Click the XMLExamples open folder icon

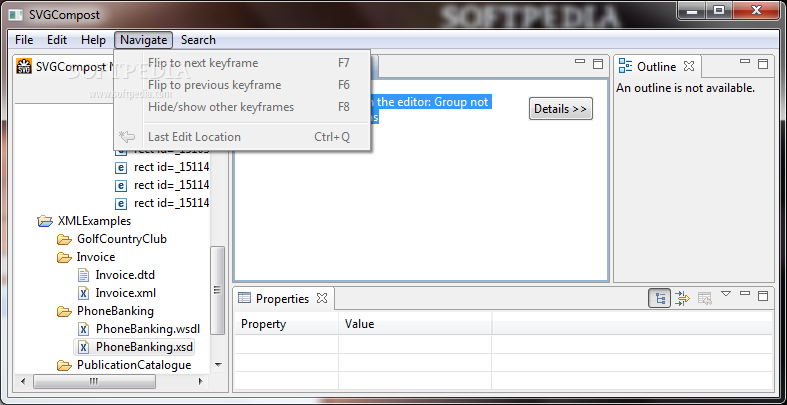tap(45, 221)
